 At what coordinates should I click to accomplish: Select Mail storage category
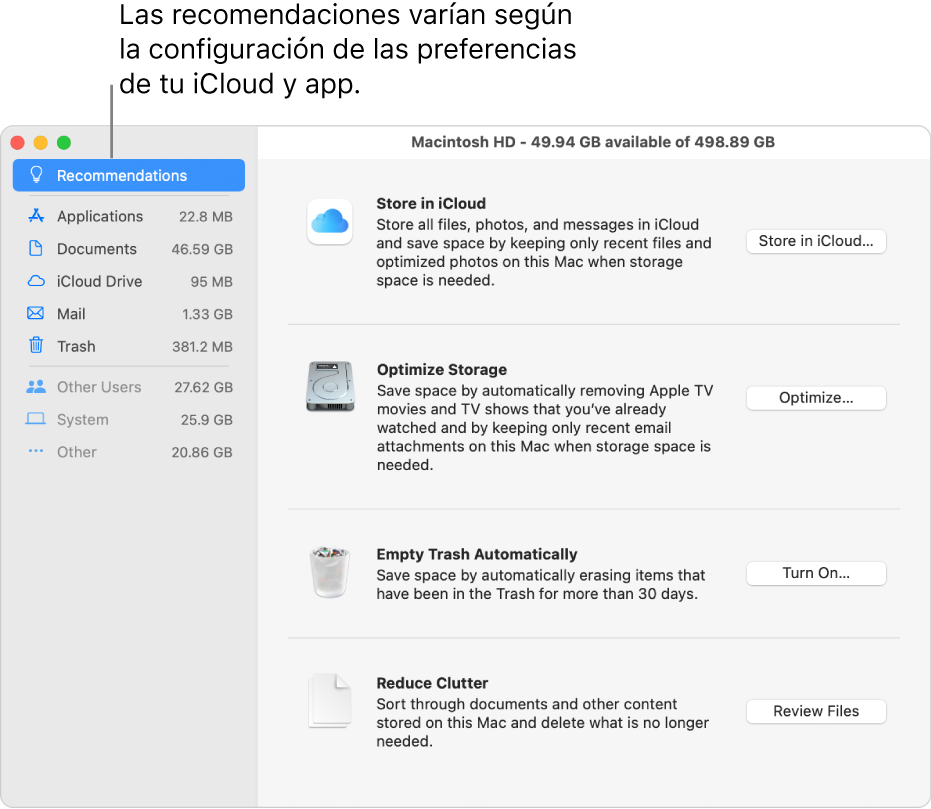point(129,313)
